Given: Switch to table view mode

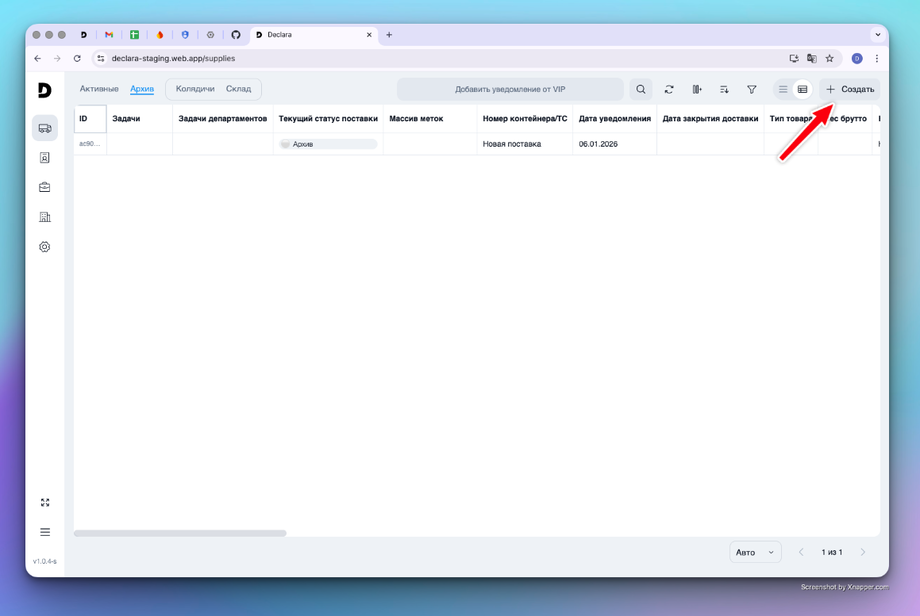Looking at the screenshot, I should pos(802,89).
